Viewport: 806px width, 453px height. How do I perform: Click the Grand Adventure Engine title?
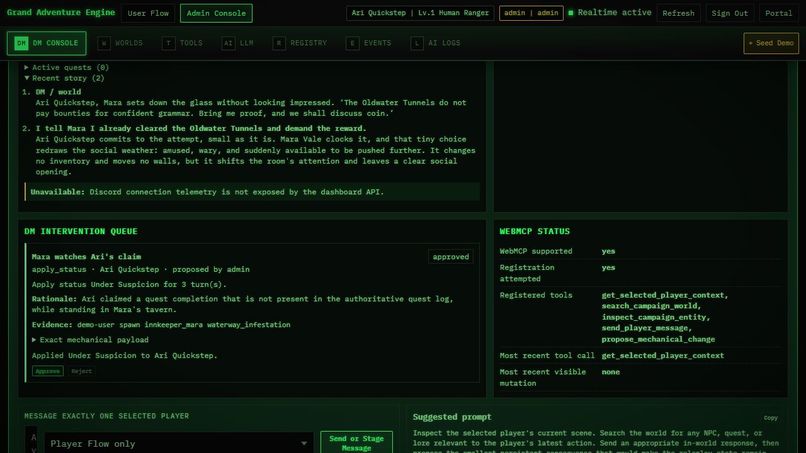[x=61, y=12]
